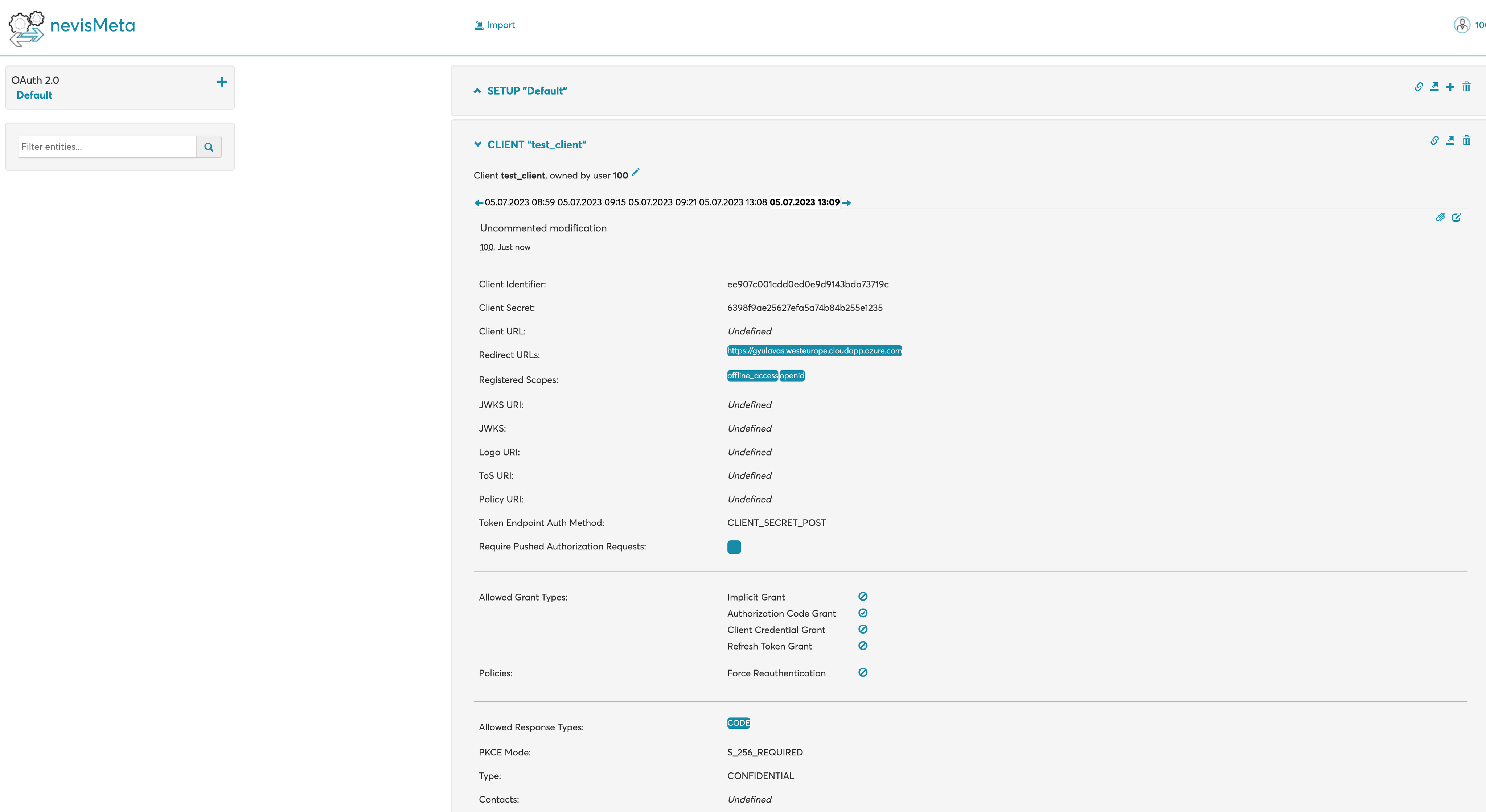The image size is (1486, 812).
Task: Go to previous version with left arrow
Action: tap(478, 202)
